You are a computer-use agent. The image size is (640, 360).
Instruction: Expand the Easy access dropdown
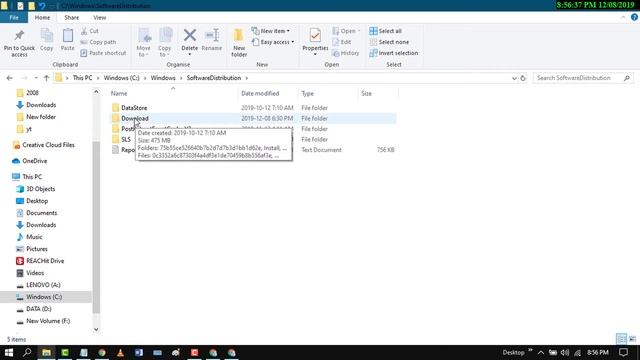(273, 42)
